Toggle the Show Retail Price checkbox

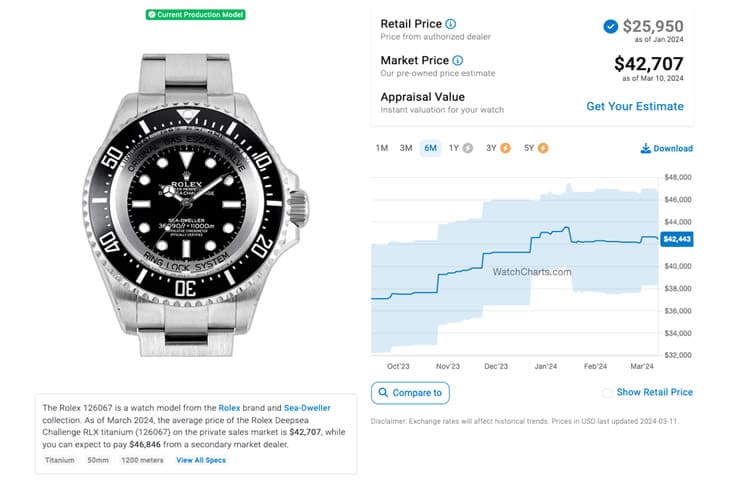point(607,393)
